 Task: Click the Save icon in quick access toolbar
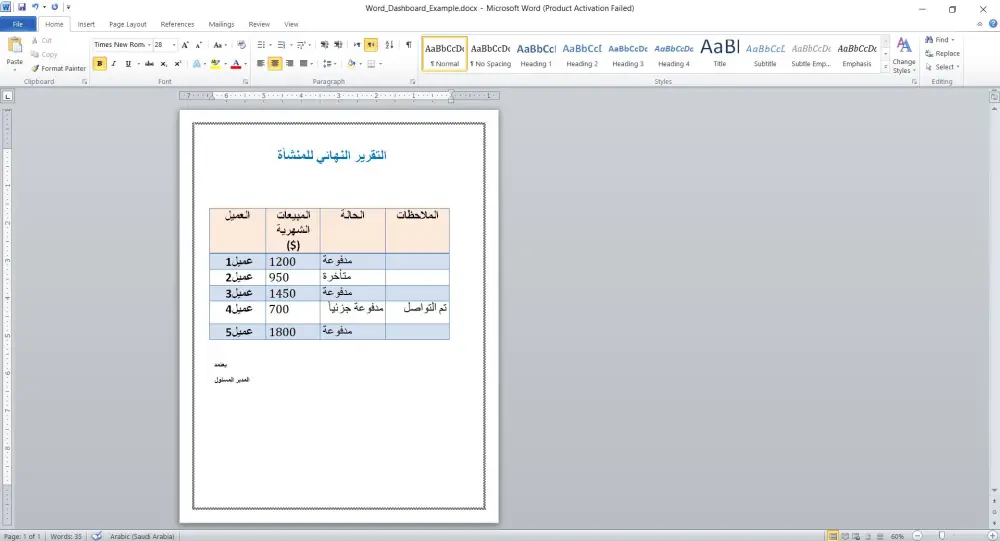[22, 7]
